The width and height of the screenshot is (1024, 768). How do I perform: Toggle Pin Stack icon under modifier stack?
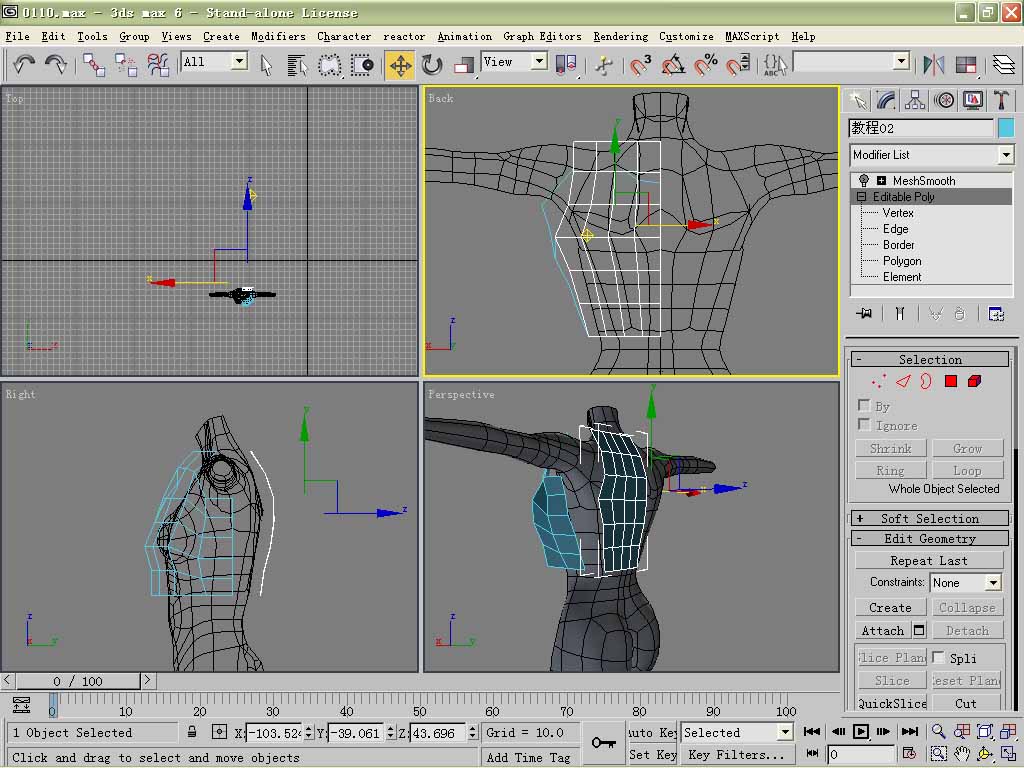864,314
